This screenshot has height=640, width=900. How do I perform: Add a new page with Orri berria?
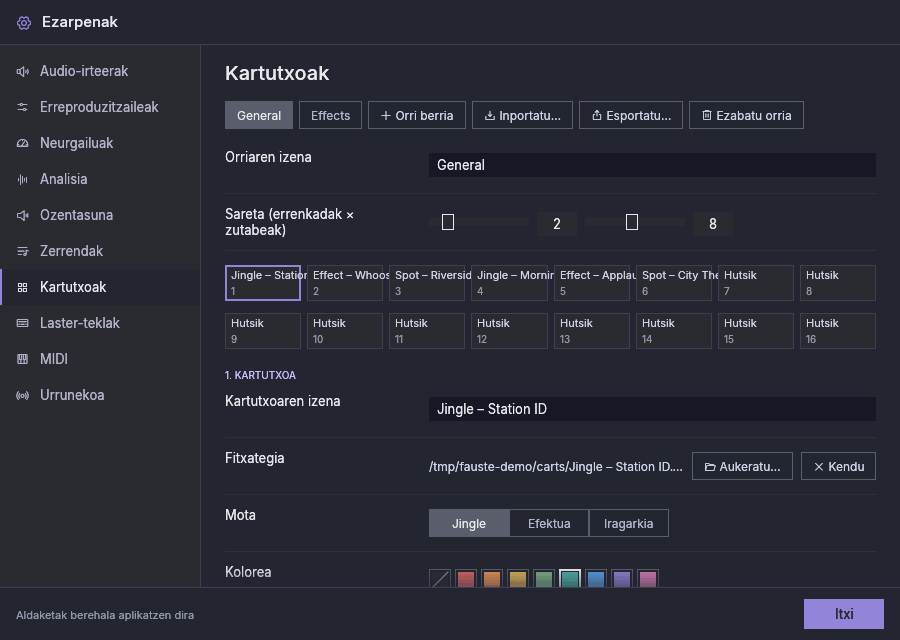[x=417, y=115]
